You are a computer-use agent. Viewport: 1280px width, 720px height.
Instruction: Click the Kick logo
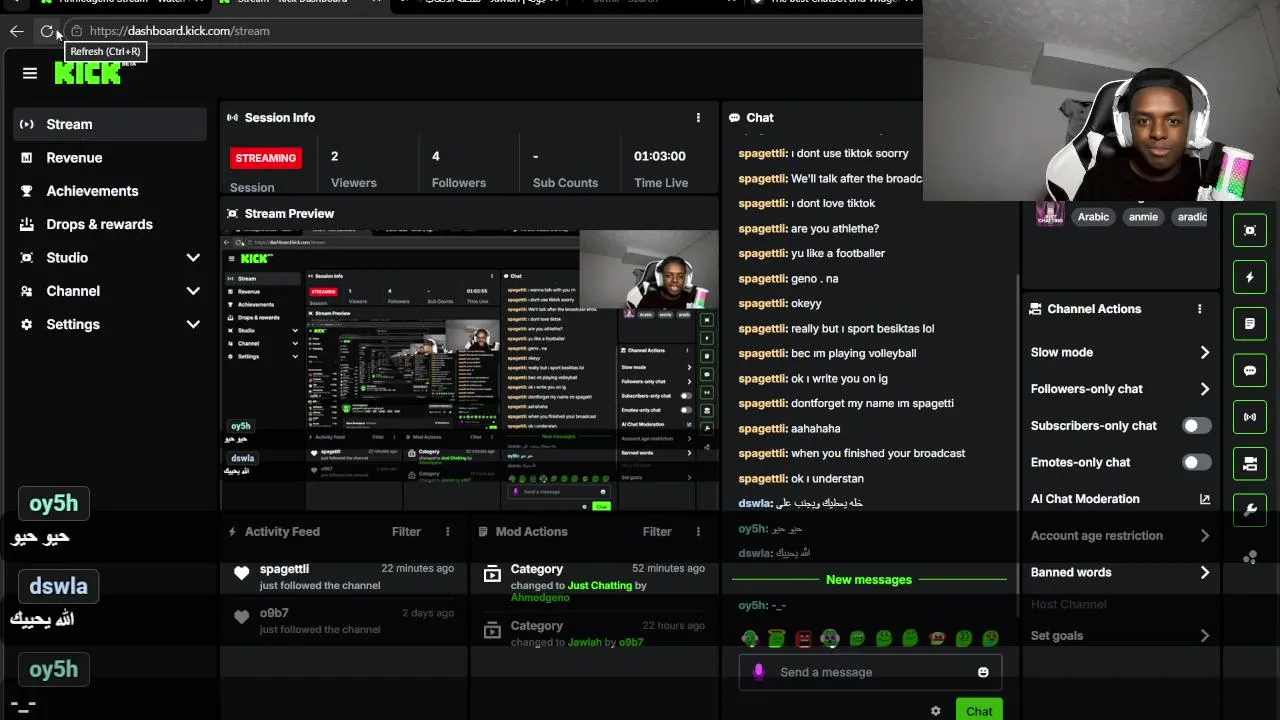coord(88,72)
